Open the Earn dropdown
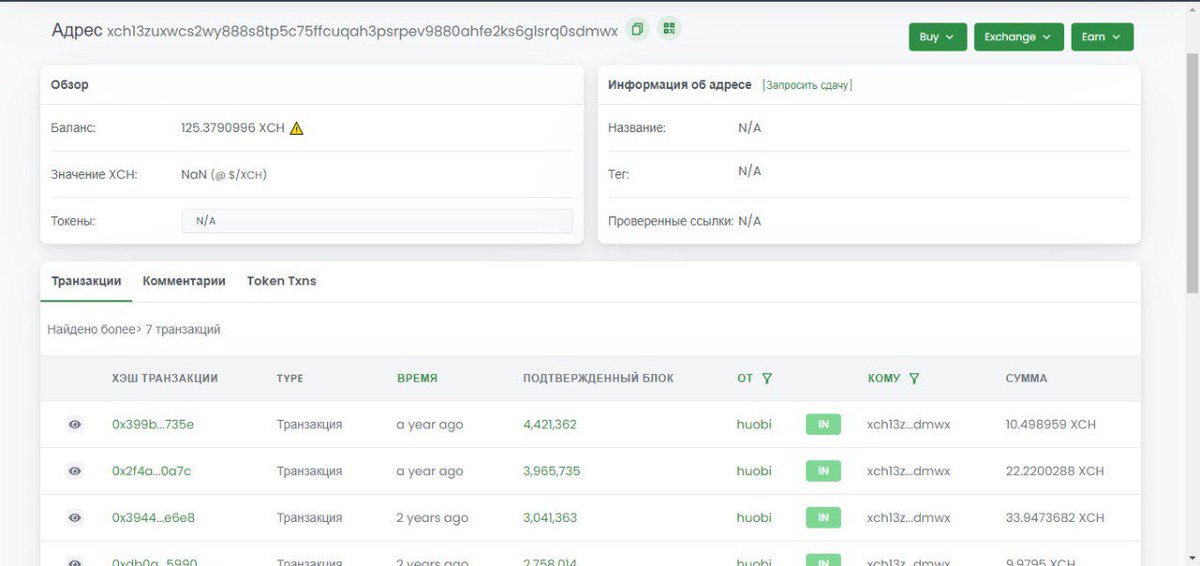The height and width of the screenshot is (566, 1200). coord(1102,37)
